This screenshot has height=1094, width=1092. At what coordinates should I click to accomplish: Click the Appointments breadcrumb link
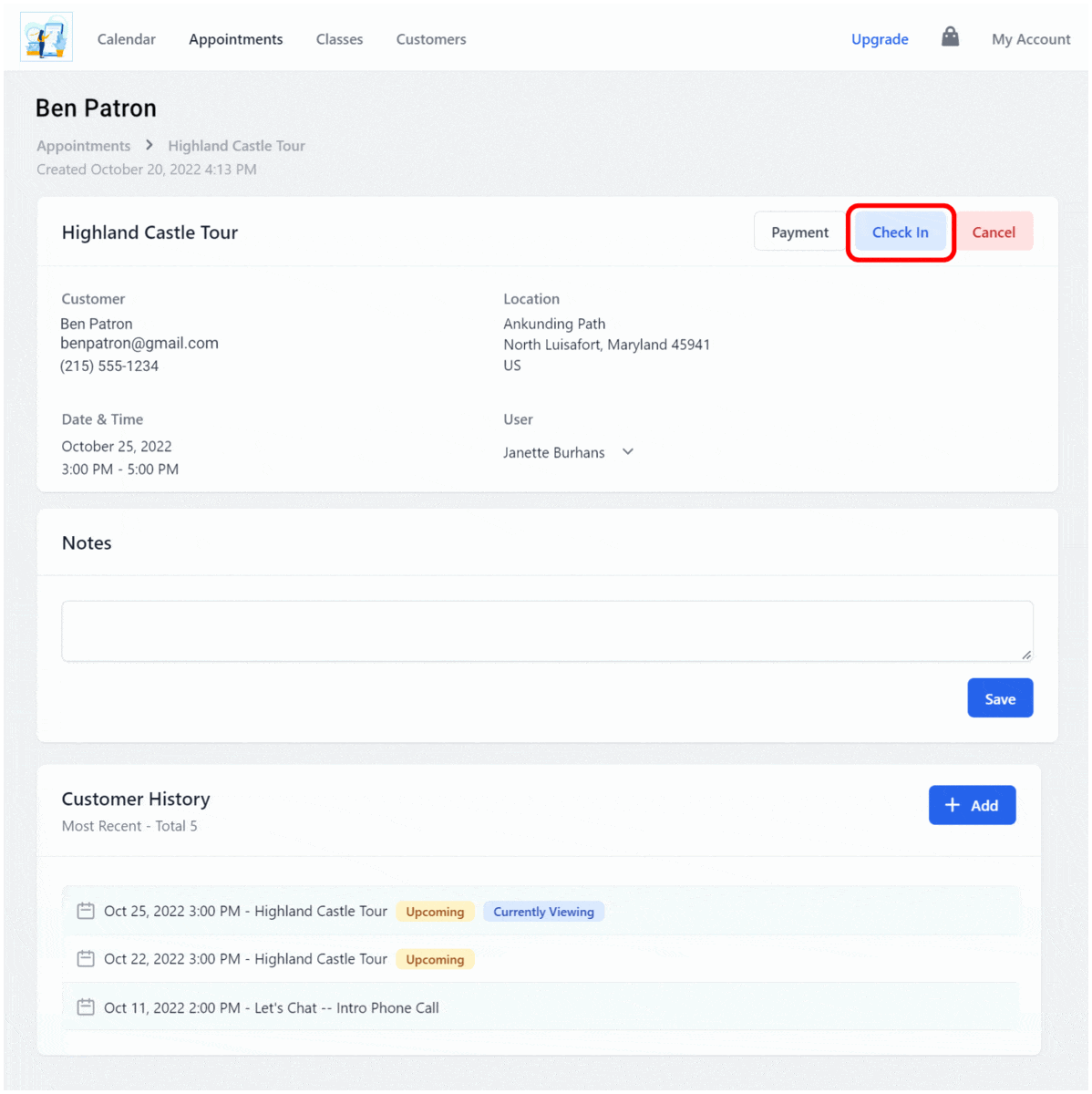pos(84,146)
